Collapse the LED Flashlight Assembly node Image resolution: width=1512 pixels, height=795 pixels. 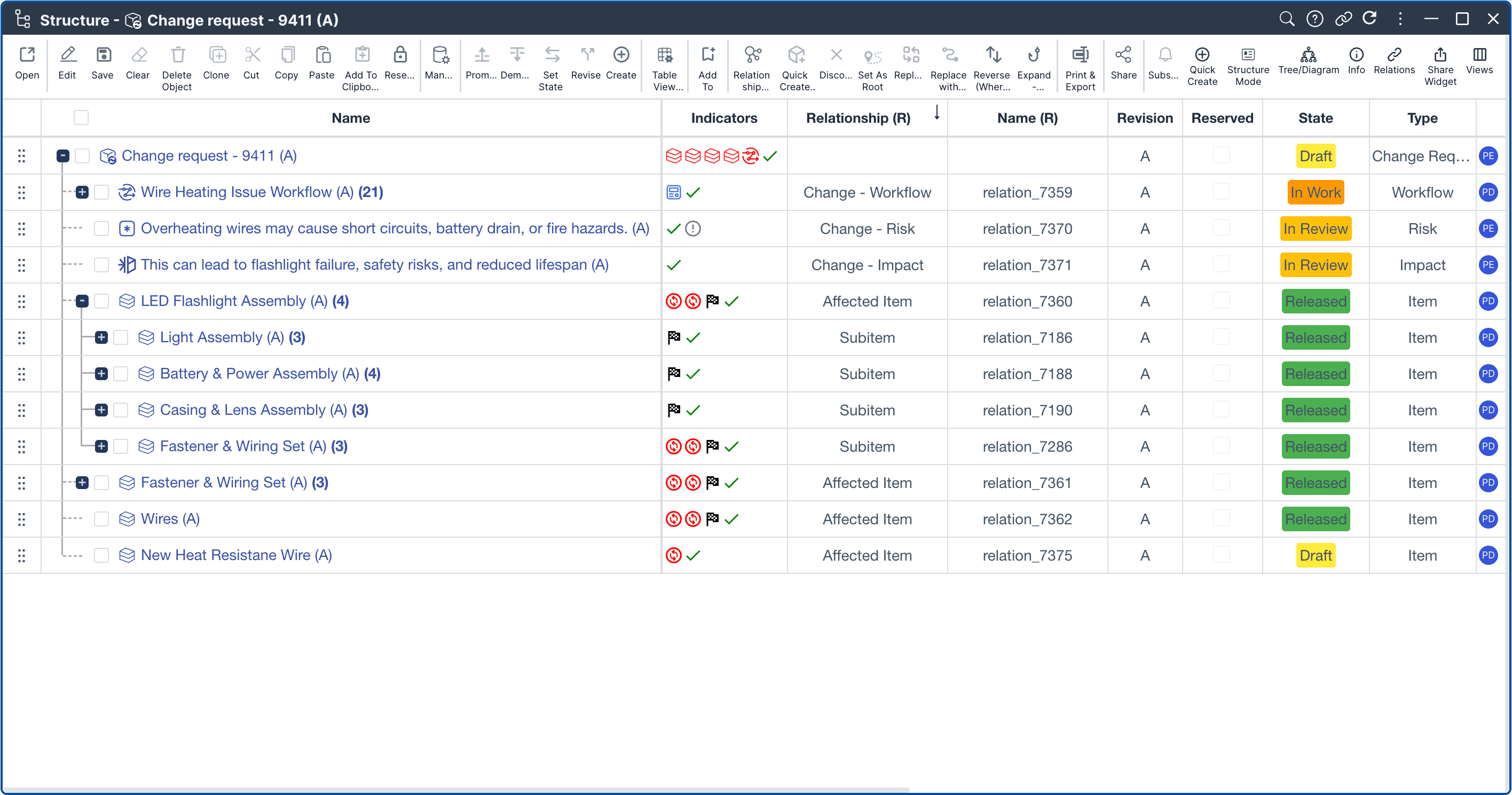coord(82,301)
